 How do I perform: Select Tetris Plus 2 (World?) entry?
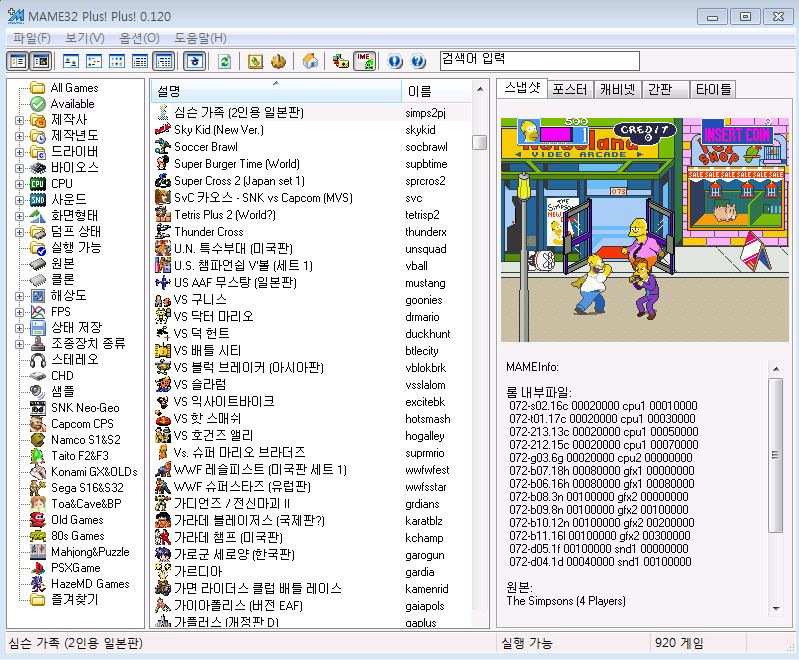pos(225,215)
